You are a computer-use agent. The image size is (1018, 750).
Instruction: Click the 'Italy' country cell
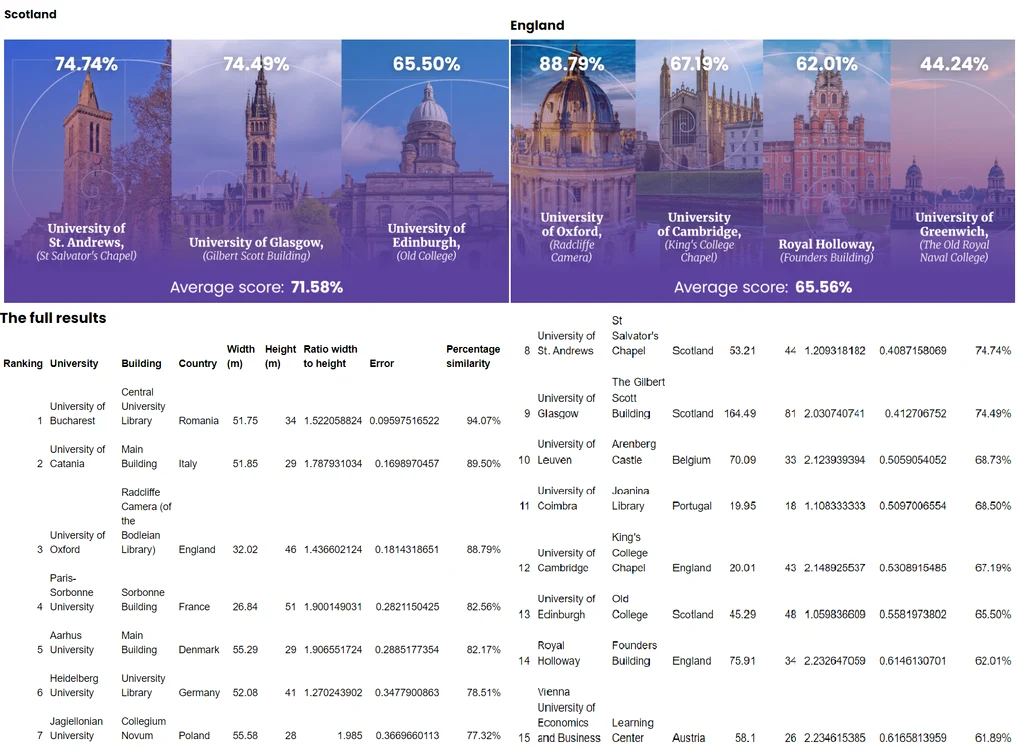click(x=188, y=464)
